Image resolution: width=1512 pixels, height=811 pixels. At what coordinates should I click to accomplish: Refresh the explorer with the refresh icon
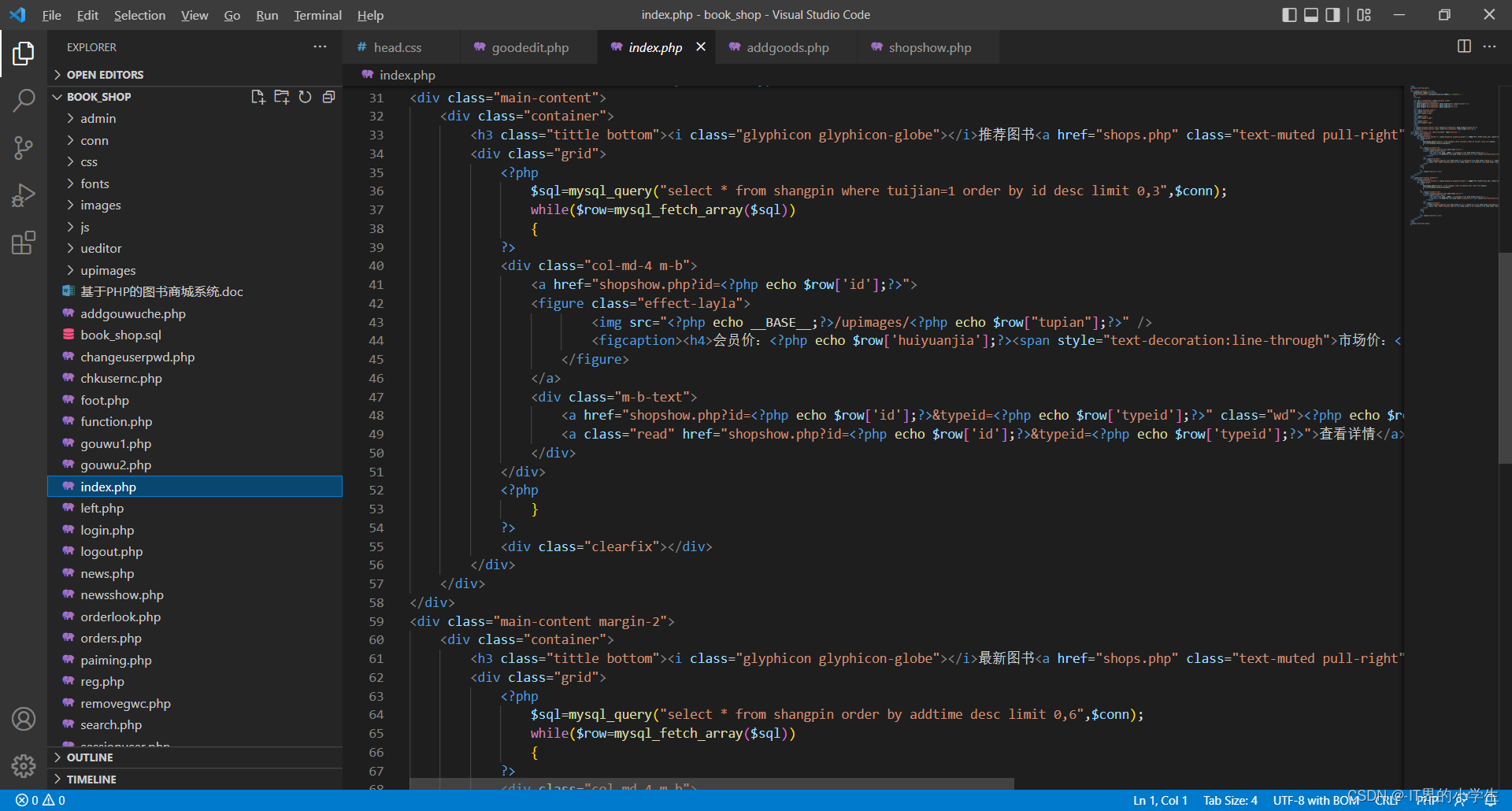pos(305,97)
